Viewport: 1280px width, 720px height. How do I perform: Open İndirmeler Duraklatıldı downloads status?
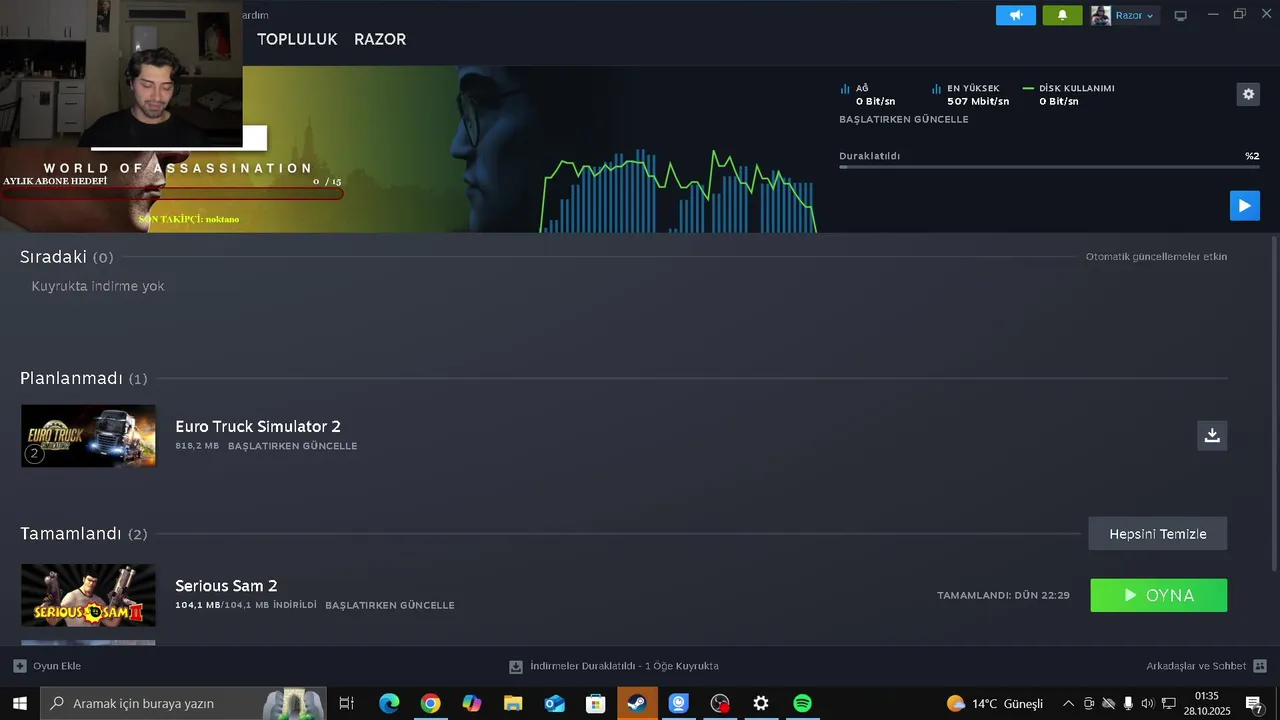[624, 666]
